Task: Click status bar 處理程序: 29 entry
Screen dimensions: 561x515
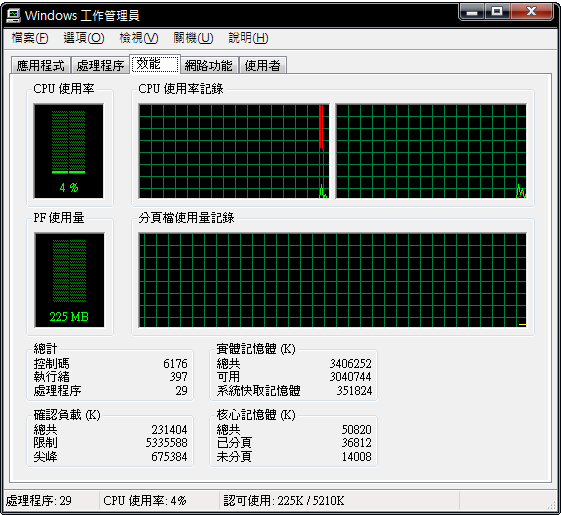Action: [39, 500]
